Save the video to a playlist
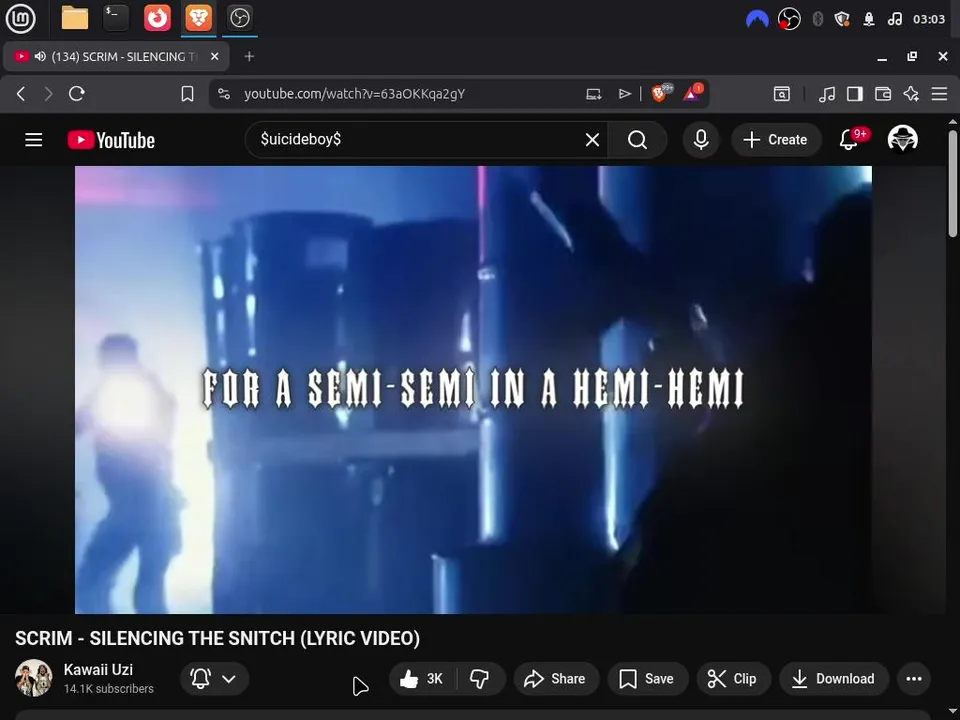 point(648,678)
